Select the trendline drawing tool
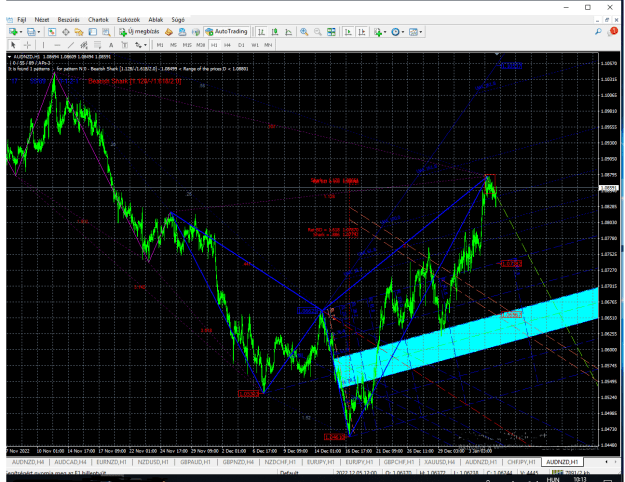625x482 pixels. 71,45
